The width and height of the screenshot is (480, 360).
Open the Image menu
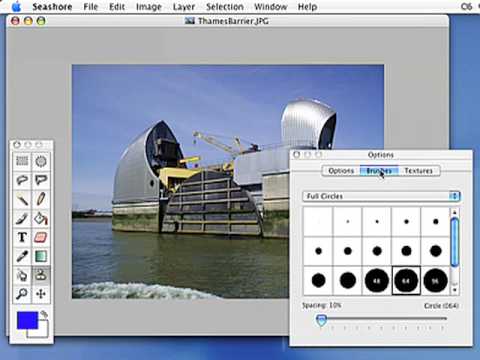149,7
